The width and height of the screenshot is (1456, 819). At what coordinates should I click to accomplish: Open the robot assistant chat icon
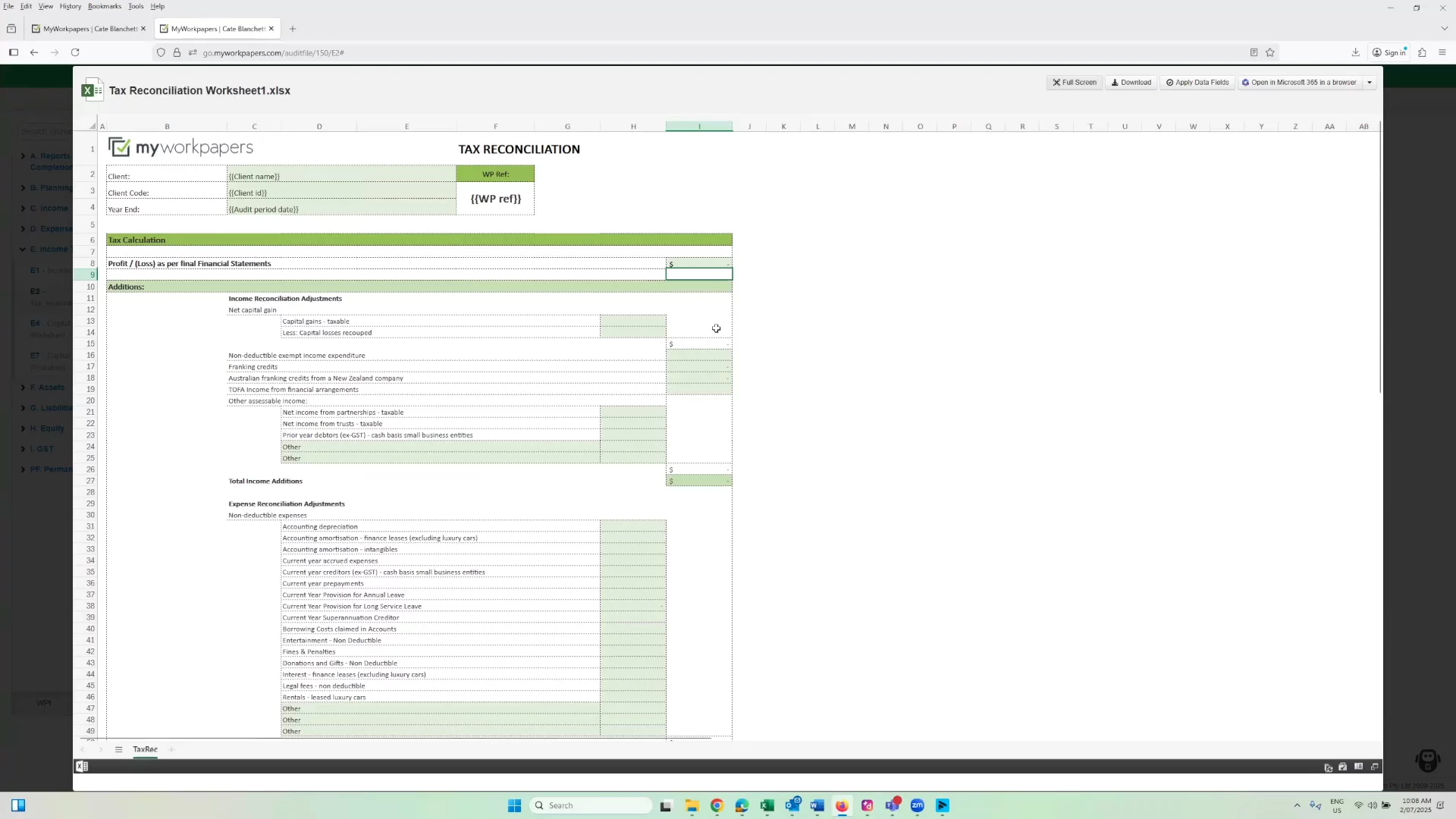[x=1428, y=760]
